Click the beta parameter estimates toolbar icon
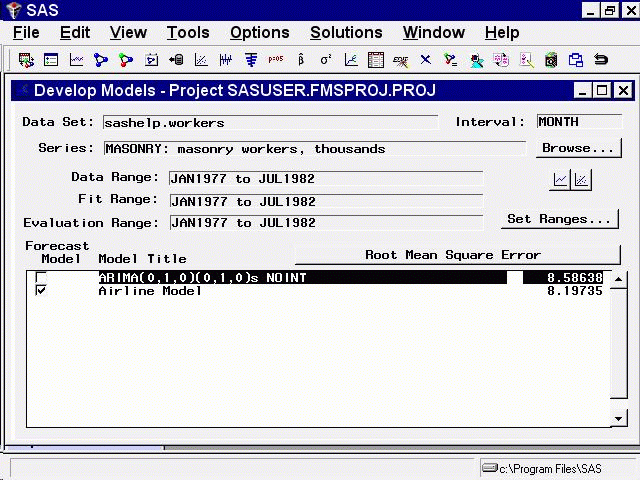Image resolution: width=640 pixels, height=480 pixels. [301, 60]
